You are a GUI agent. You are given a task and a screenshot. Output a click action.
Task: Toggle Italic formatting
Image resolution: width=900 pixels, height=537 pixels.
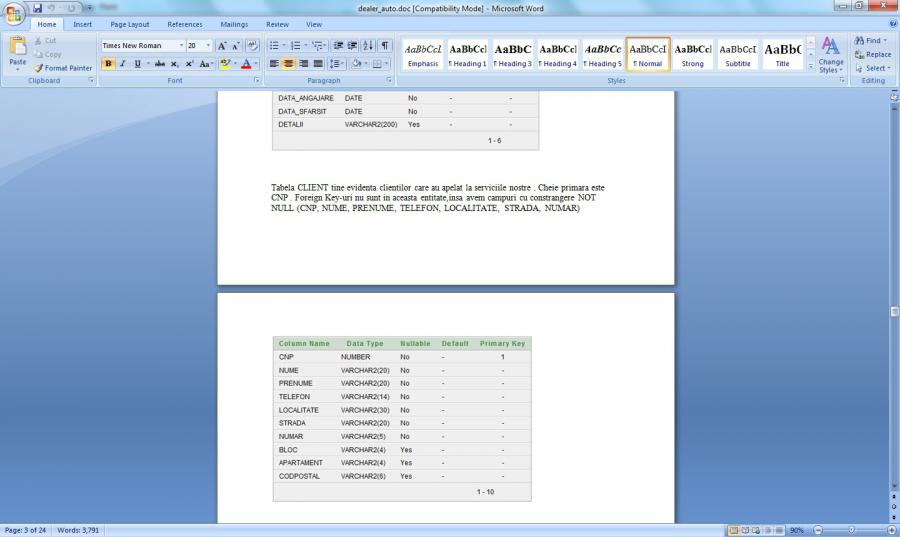(122, 64)
